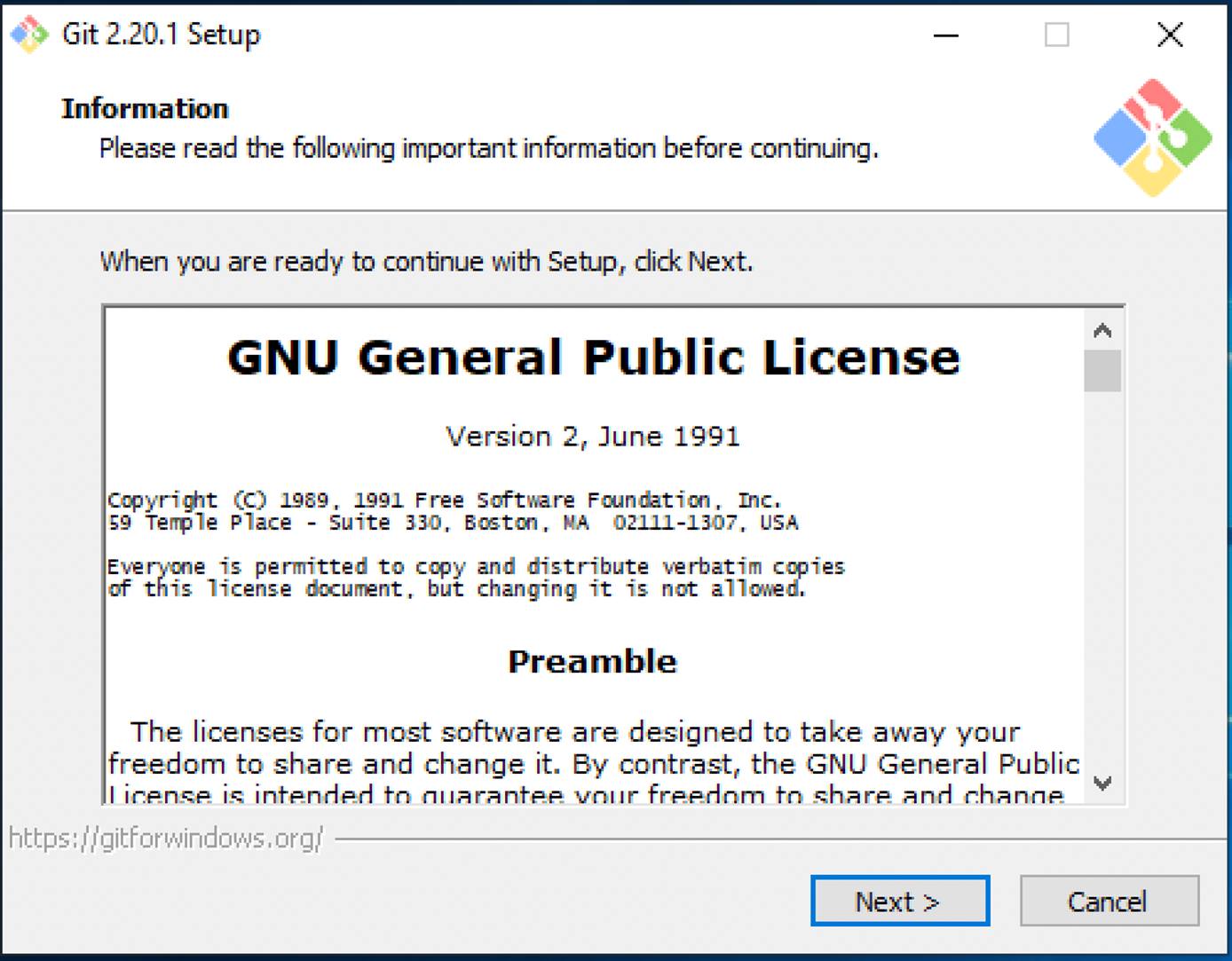This screenshot has width=1232, height=961.
Task: Click the Git icon in the title bar
Action: (28, 34)
